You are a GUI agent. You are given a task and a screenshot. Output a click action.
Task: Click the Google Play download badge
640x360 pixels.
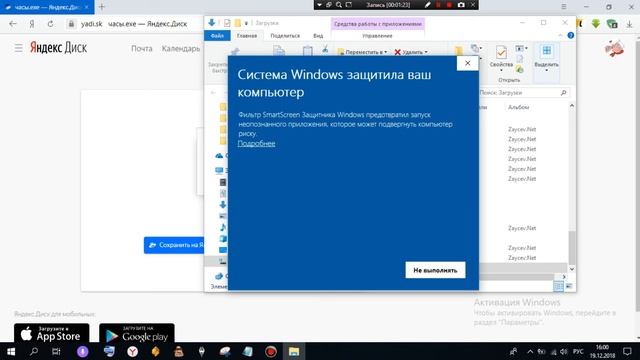(x=137, y=333)
